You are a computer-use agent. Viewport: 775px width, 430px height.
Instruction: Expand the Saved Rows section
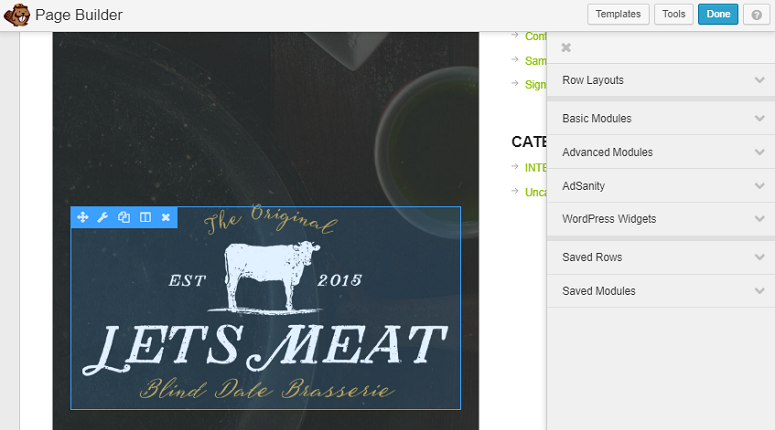661,257
